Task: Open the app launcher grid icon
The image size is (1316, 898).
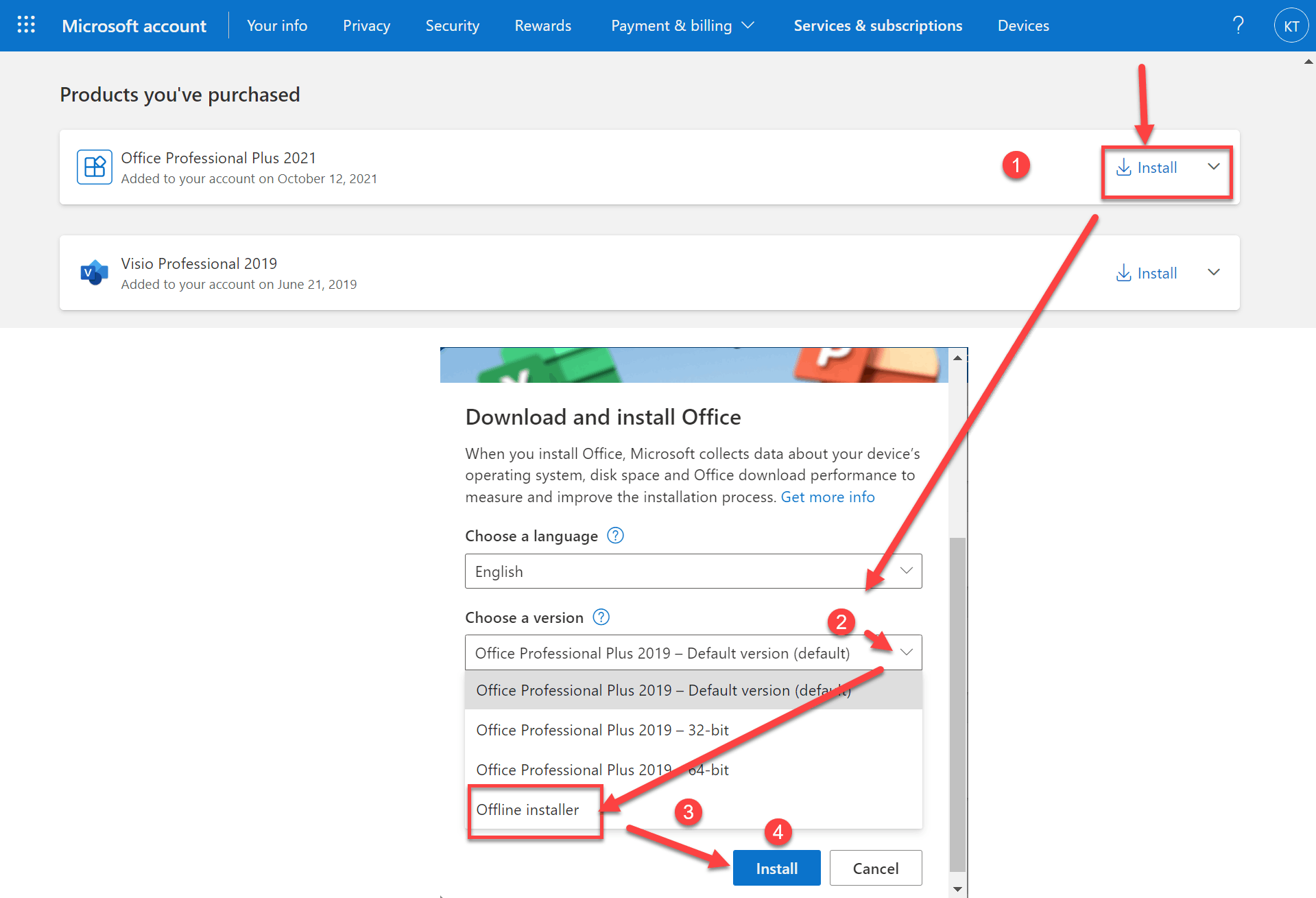Action: 26,25
